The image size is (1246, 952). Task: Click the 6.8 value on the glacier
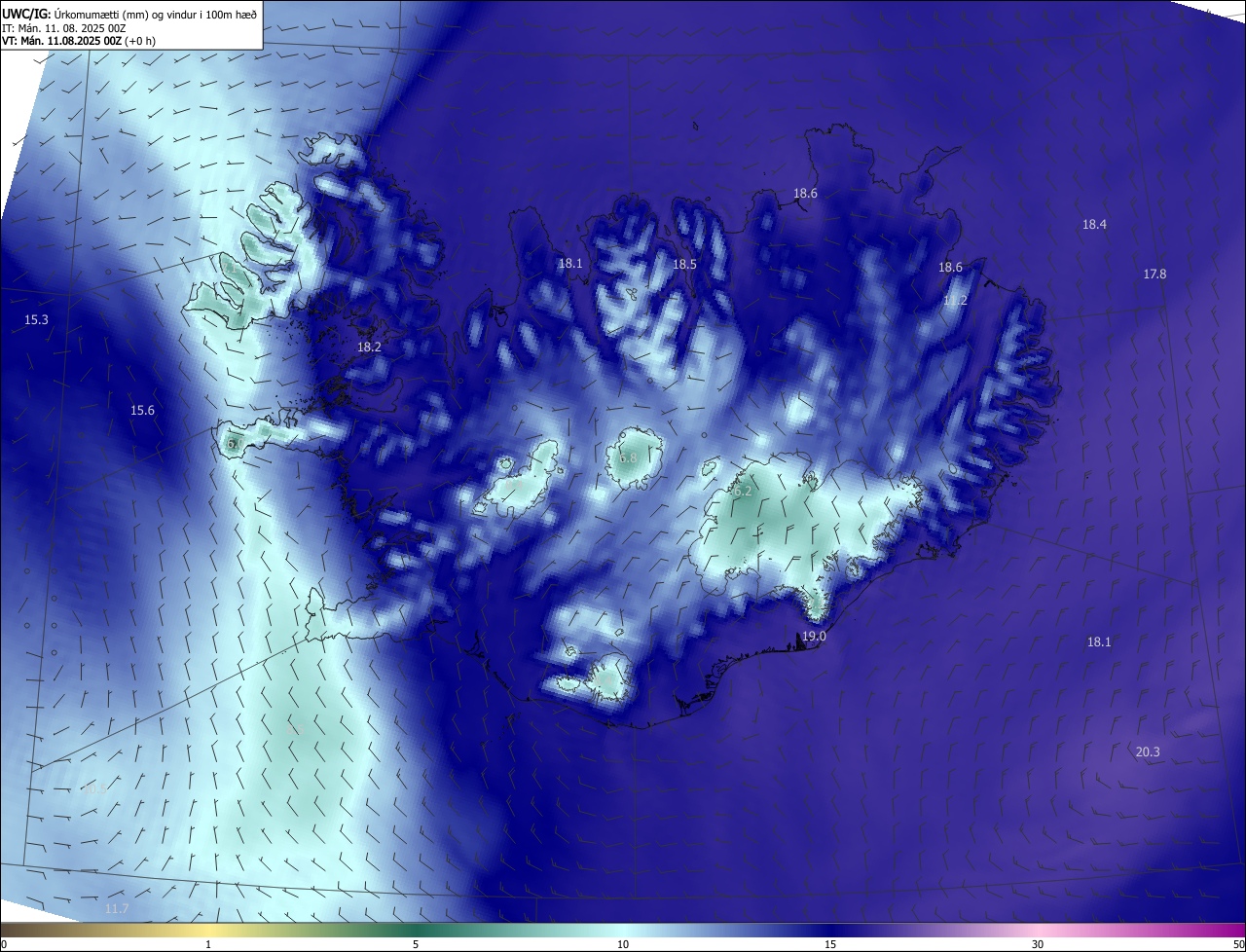(628, 458)
